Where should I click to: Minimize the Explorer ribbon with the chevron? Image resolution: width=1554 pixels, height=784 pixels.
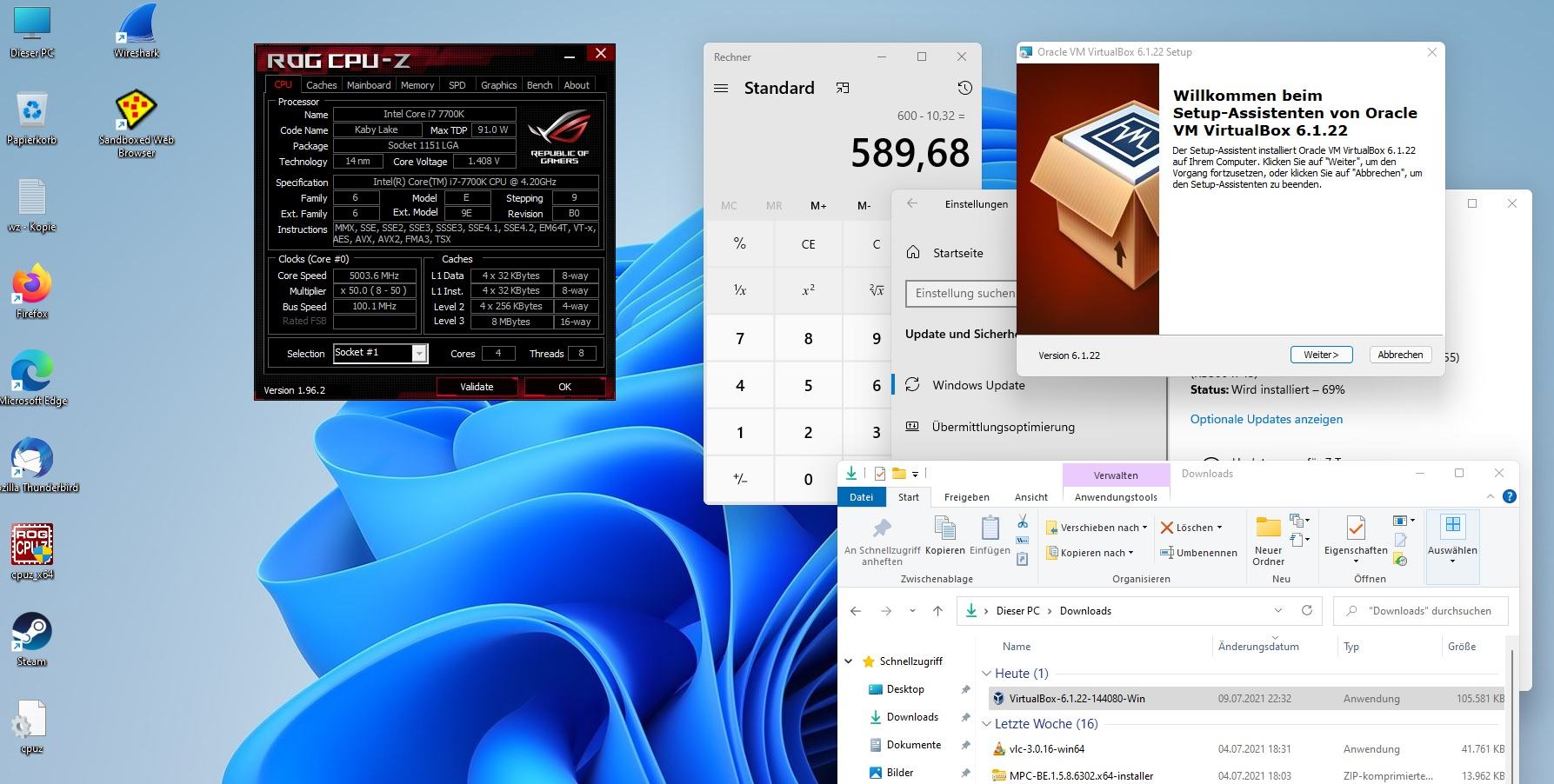tap(1491, 496)
